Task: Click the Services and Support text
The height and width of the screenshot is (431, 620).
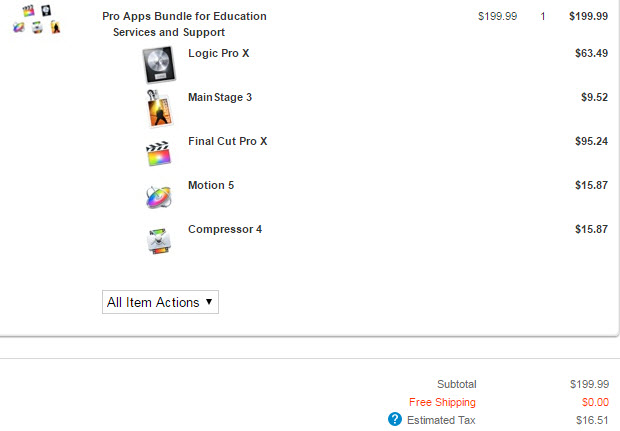Action: (169, 32)
